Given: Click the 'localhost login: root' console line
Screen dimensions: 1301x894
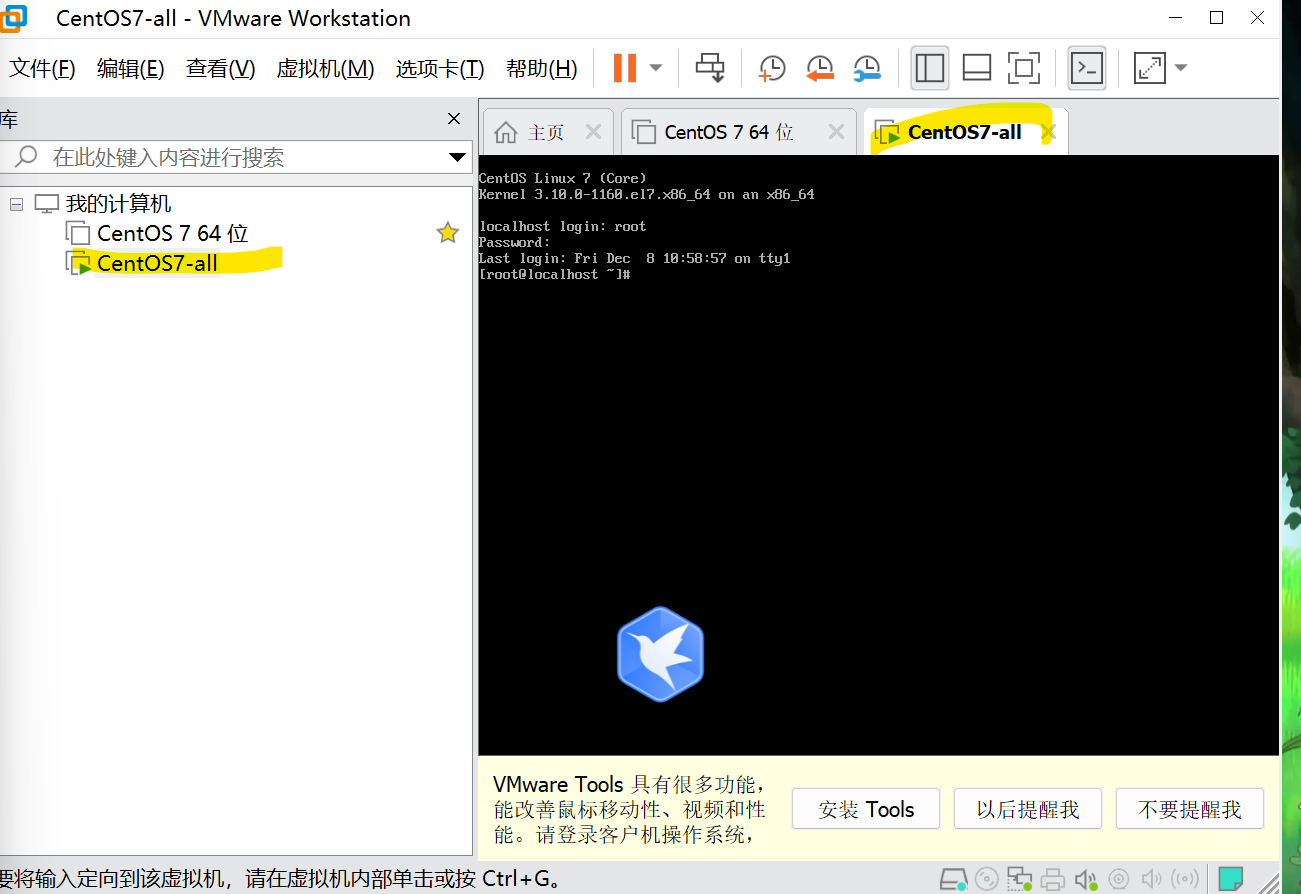Looking at the screenshot, I should (563, 226).
